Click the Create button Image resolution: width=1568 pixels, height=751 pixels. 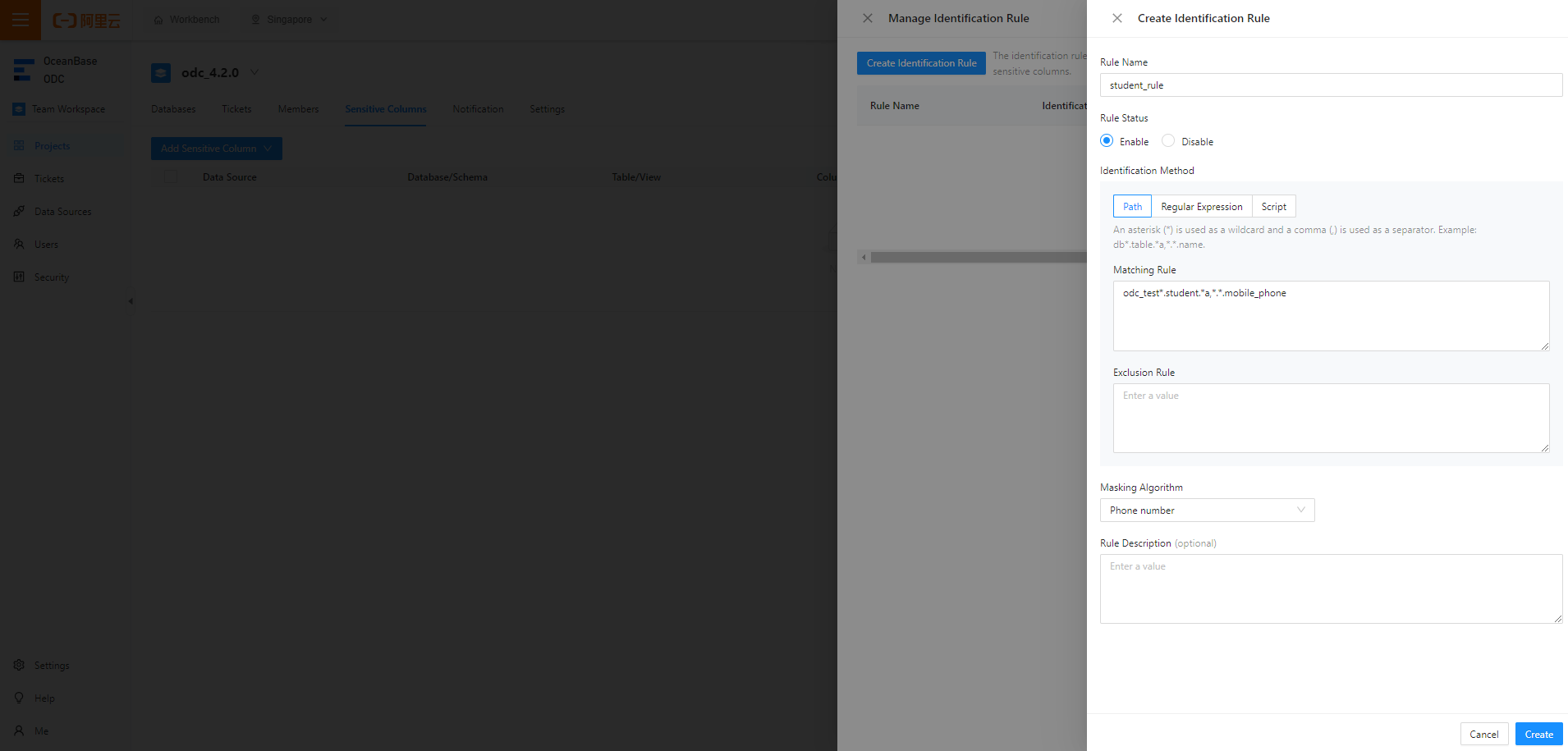tap(1538, 735)
